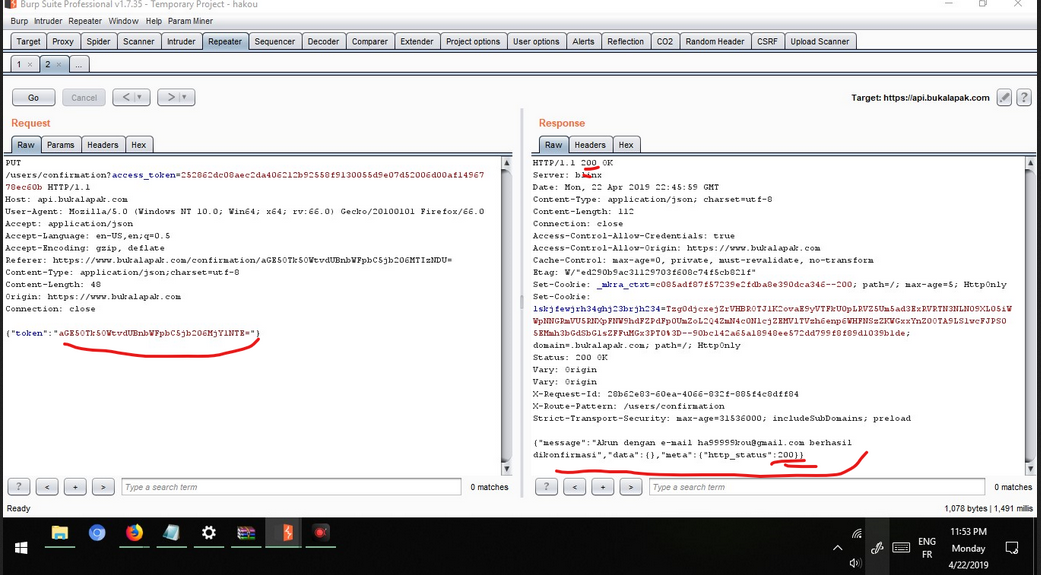This screenshot has height=575, width=1041.
Task: Switch to the Extender tab
Action: 417,41
